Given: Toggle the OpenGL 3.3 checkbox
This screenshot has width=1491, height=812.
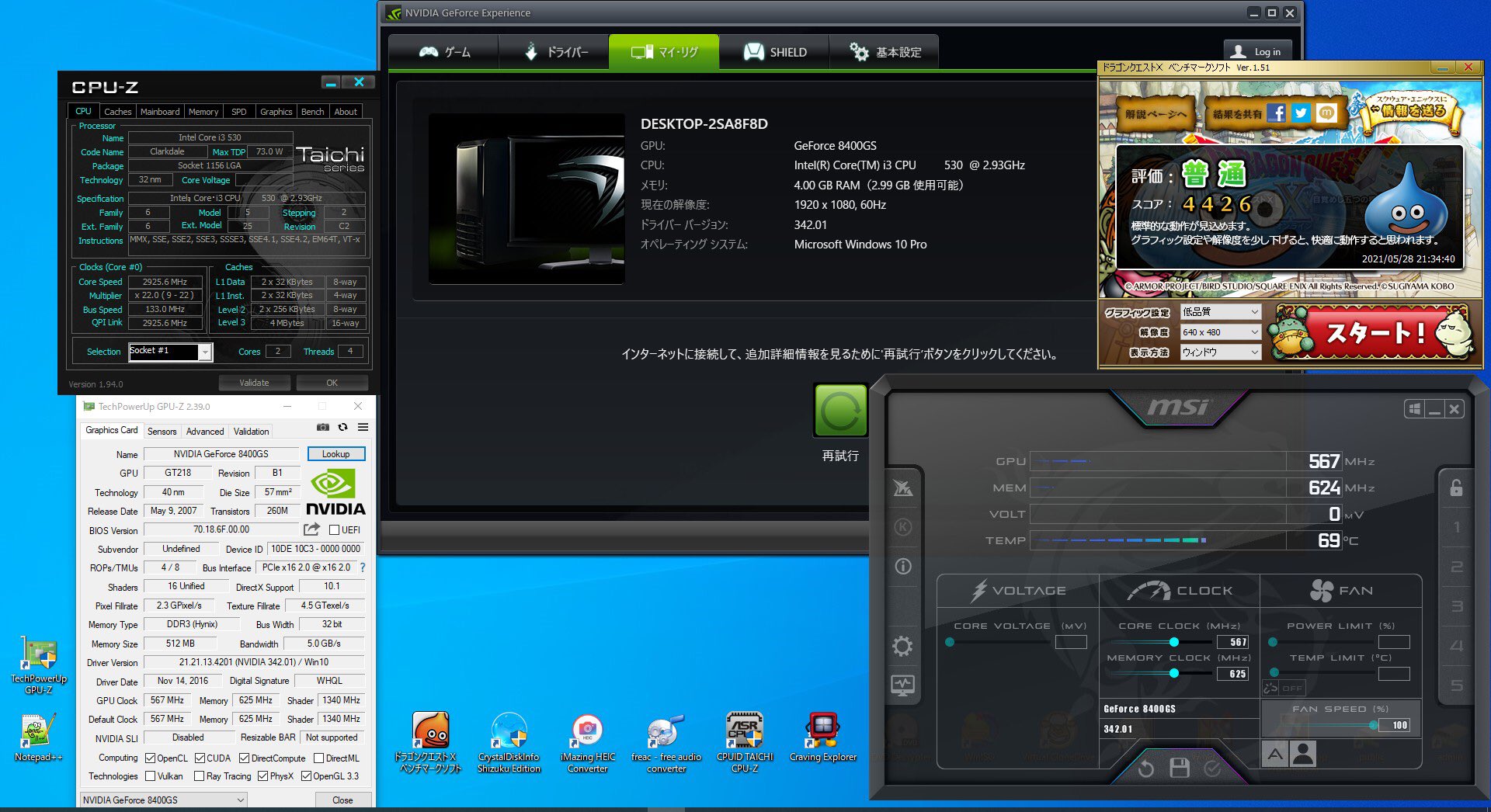Looking at the screenshot, I should coord(306,776).
